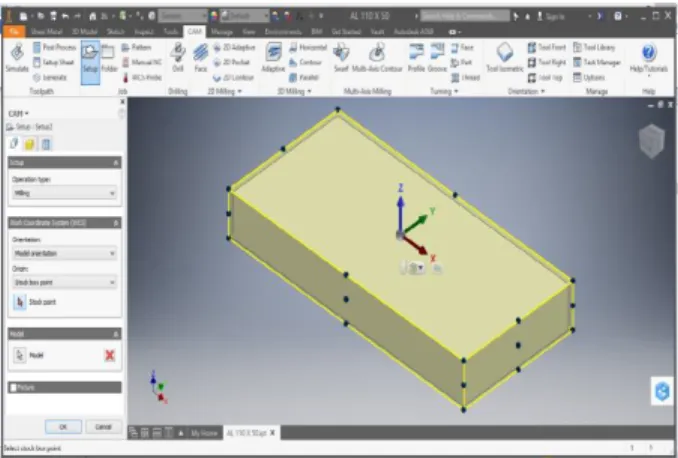Select the Contour 3D milling tool
Screen dimensions: 678x458
pos(305,62)
